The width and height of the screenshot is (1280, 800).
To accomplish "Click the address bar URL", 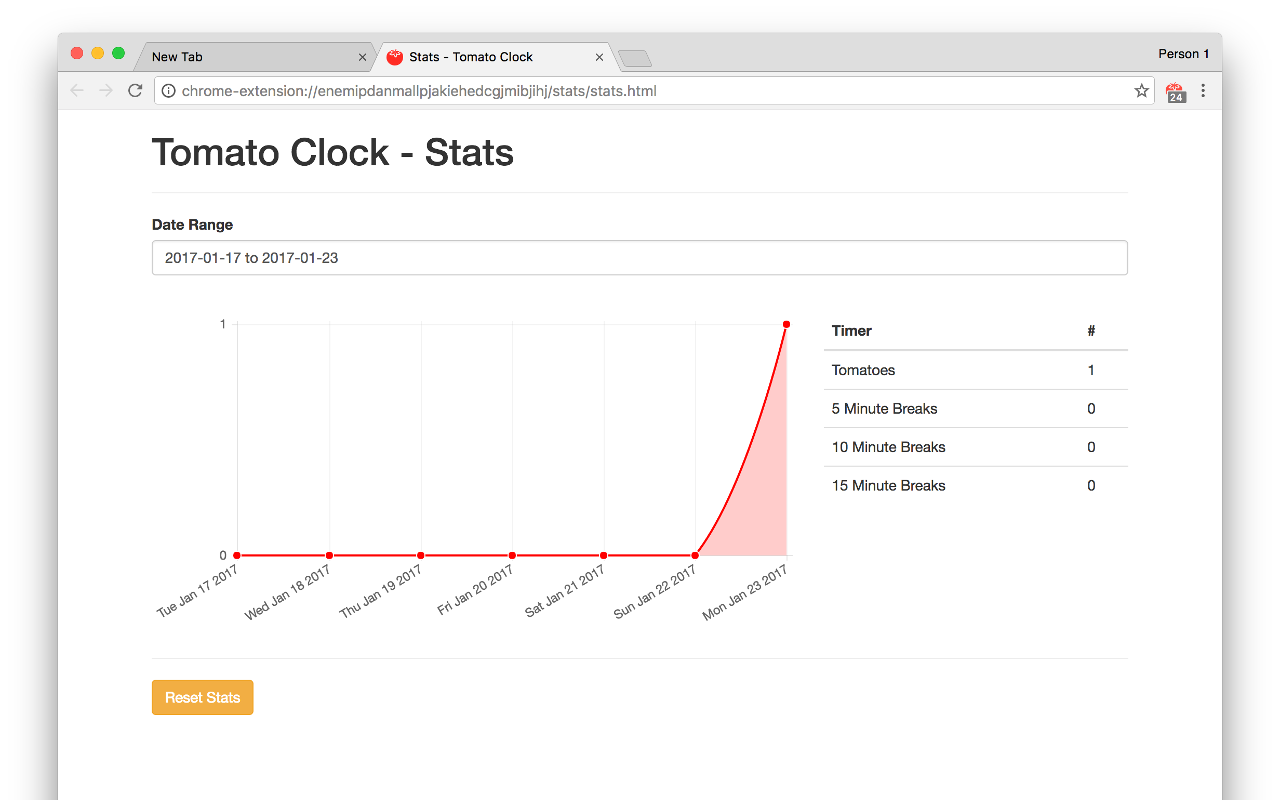I will point(419,91).
